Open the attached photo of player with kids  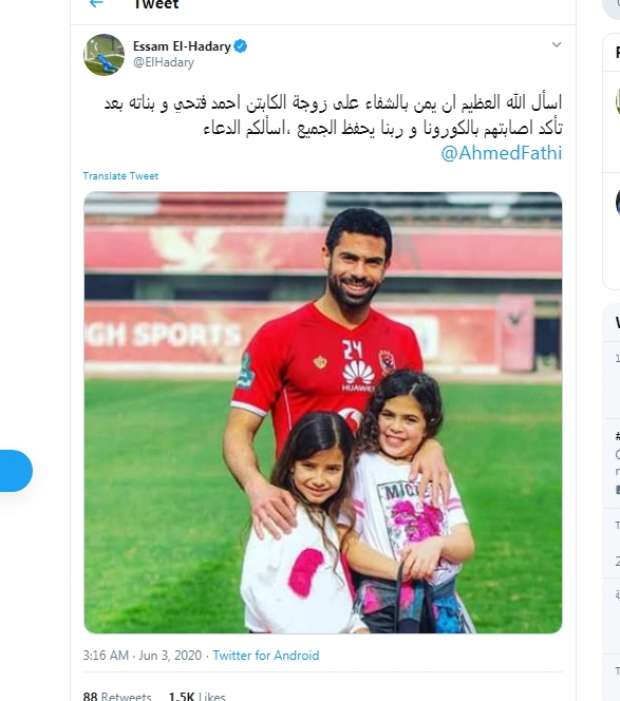pos(323,412)
